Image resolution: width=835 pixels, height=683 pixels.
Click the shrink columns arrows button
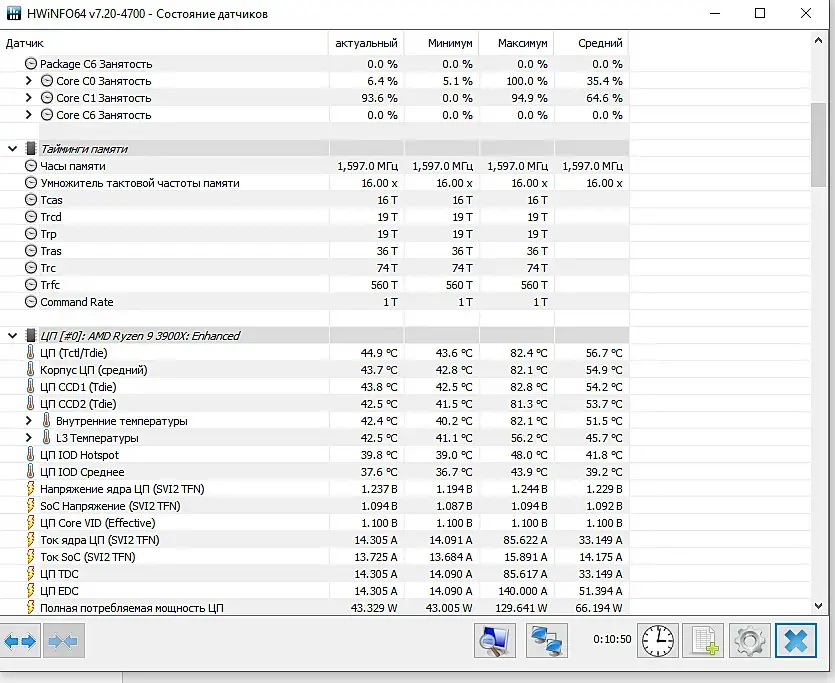[x=63, y=641]
